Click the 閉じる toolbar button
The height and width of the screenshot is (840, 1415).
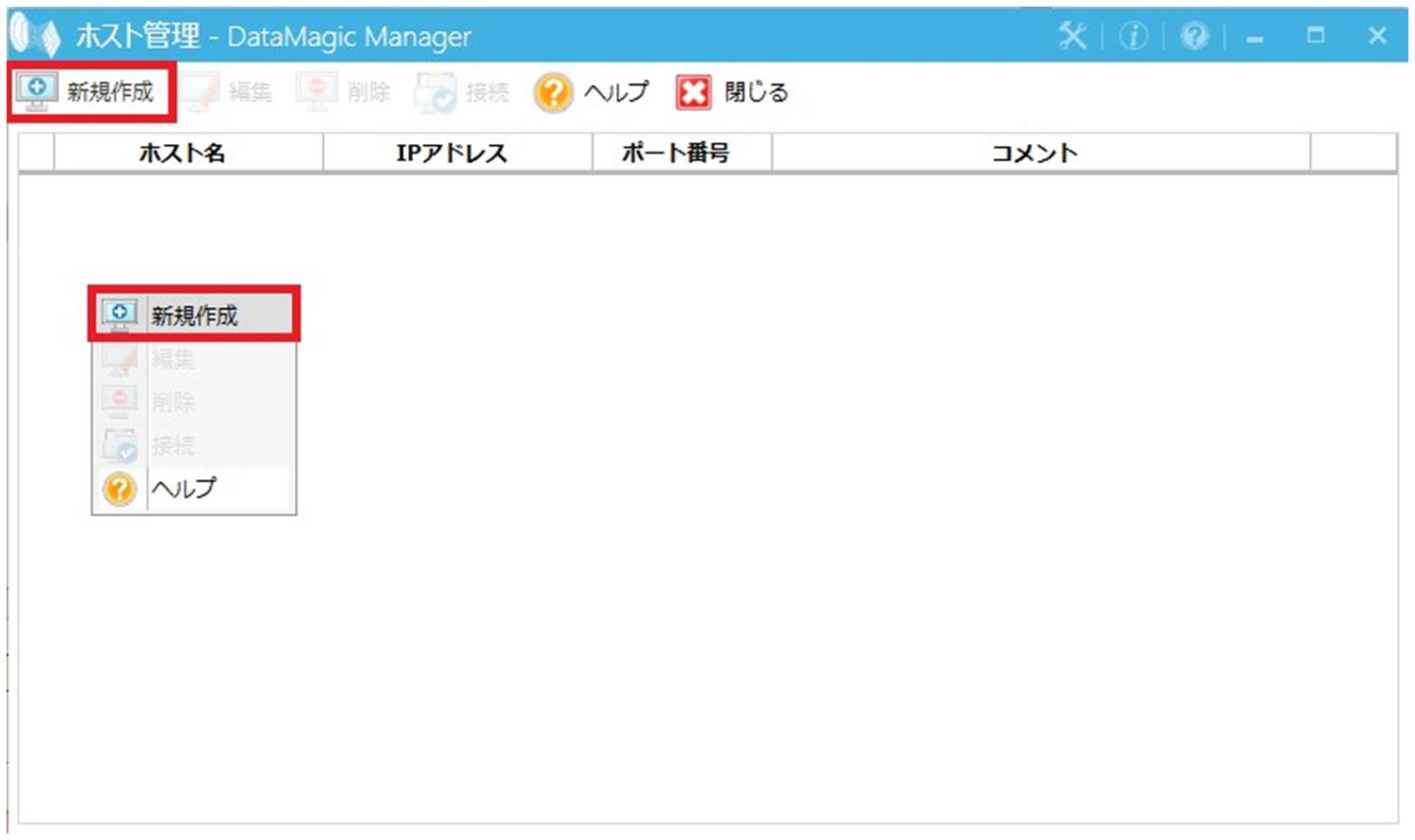point(732,92)
